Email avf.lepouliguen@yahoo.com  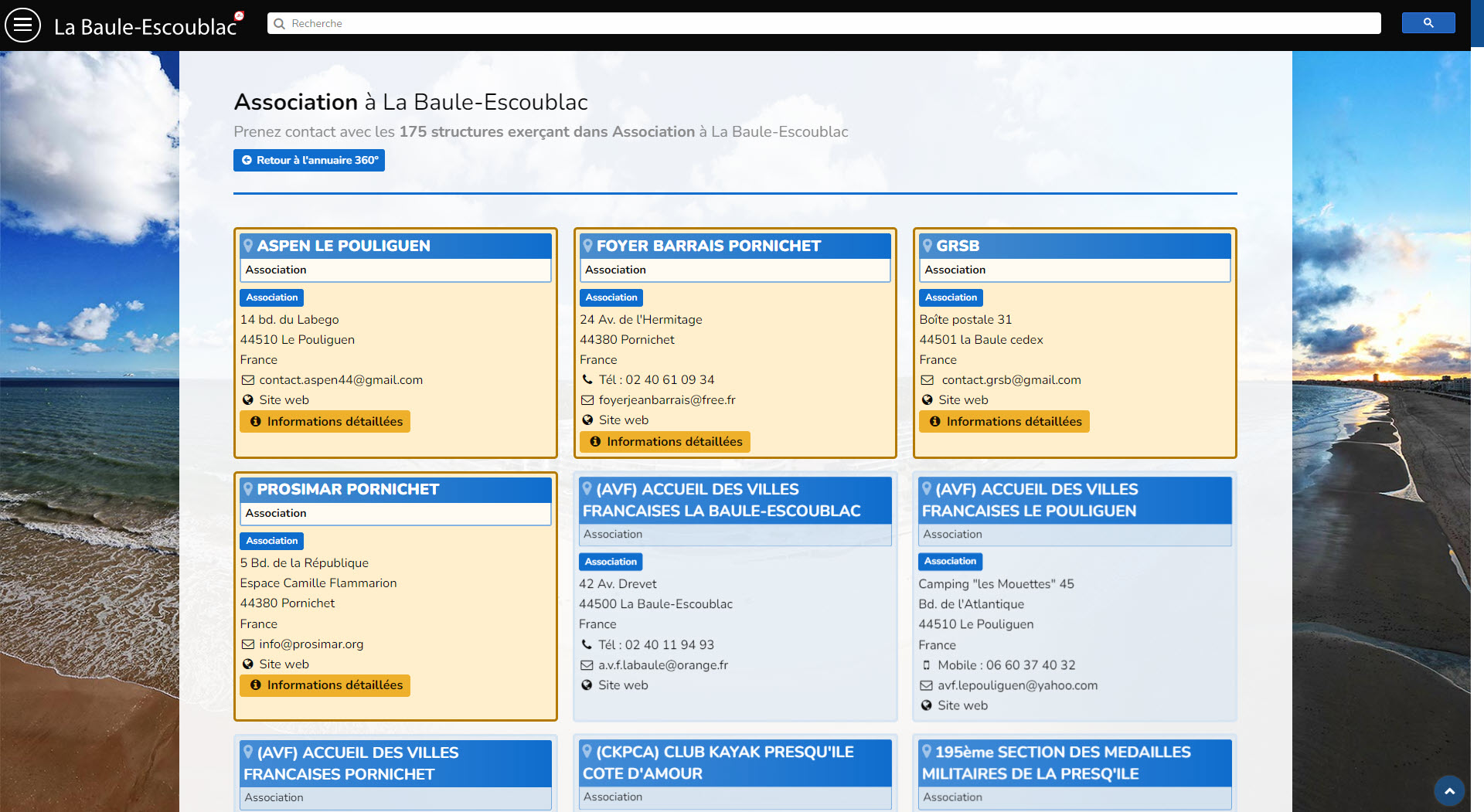[x=1017, y=686]
